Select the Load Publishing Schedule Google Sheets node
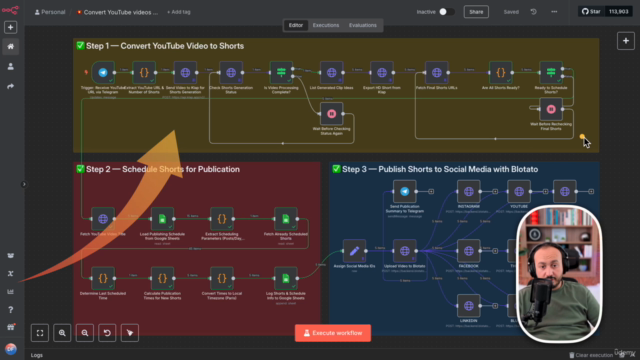Image resolution: width=640 pixels, height=360 pixels. pyautogui.click(x=162, y=219)
